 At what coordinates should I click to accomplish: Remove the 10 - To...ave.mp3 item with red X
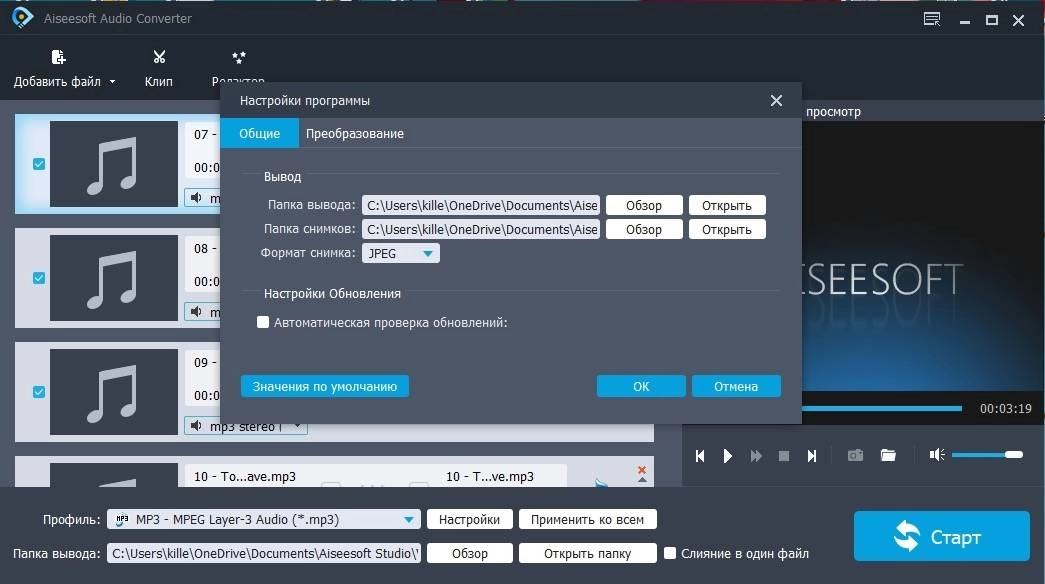(x=642, y=469)
